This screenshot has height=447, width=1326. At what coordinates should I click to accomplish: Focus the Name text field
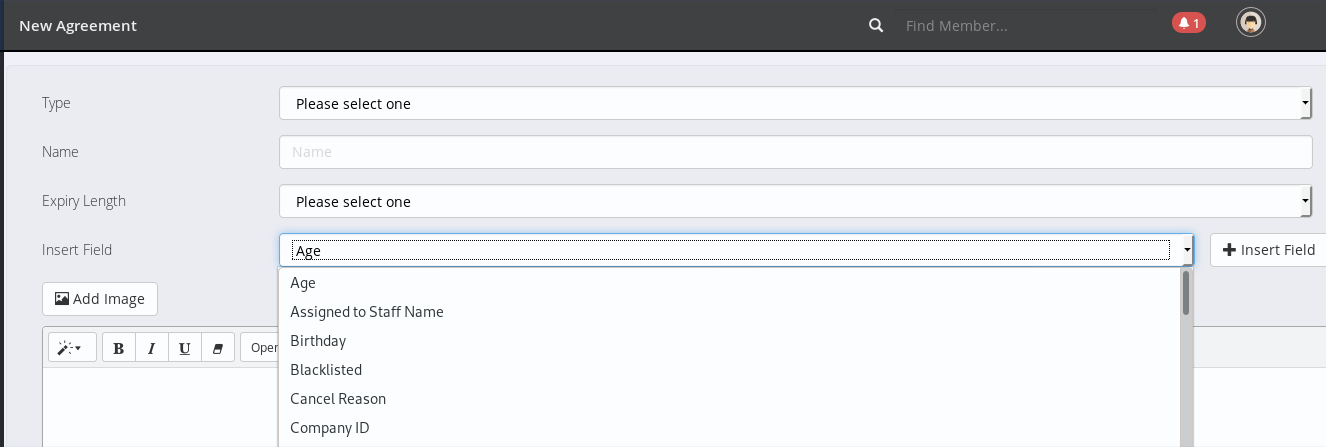coord(795,152)
